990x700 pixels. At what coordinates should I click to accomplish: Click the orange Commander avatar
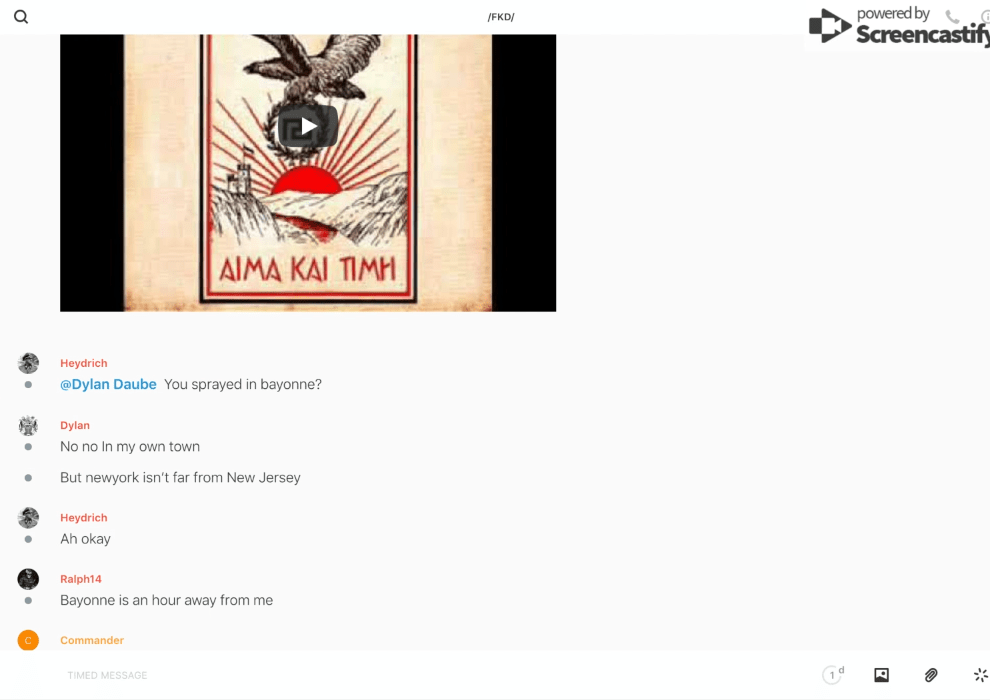click(x=28, y=640)
